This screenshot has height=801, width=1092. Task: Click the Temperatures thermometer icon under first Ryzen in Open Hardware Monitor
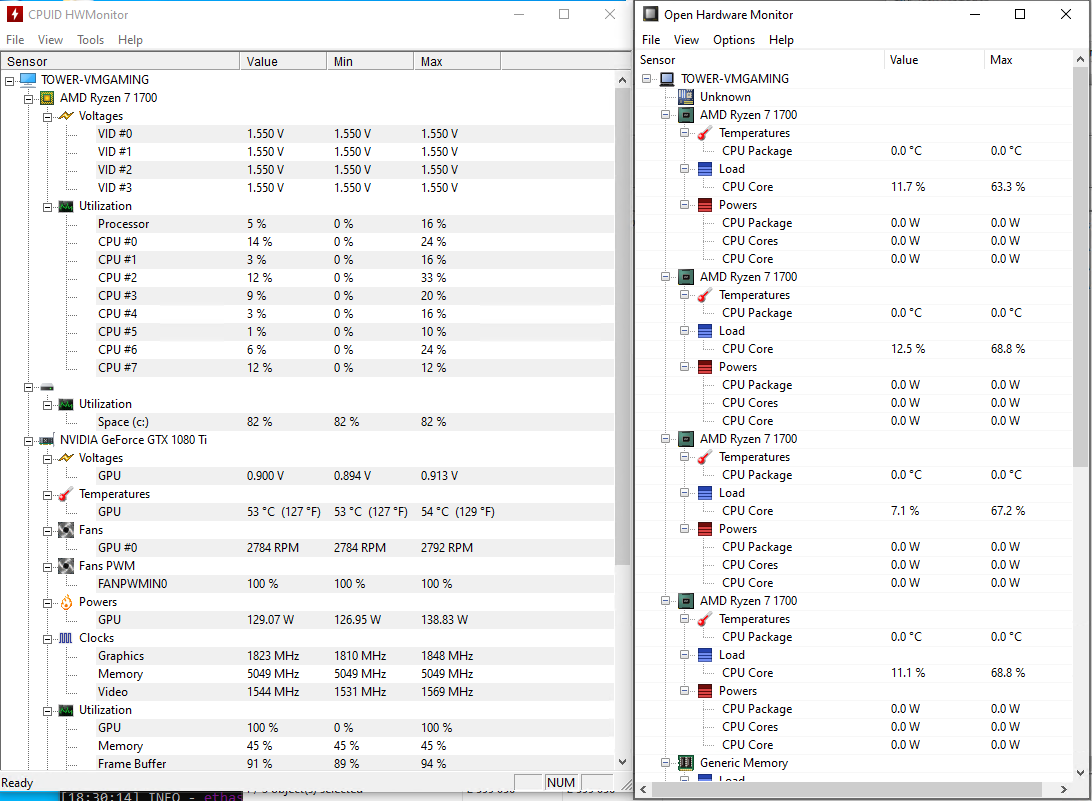(x=705, y=133)
